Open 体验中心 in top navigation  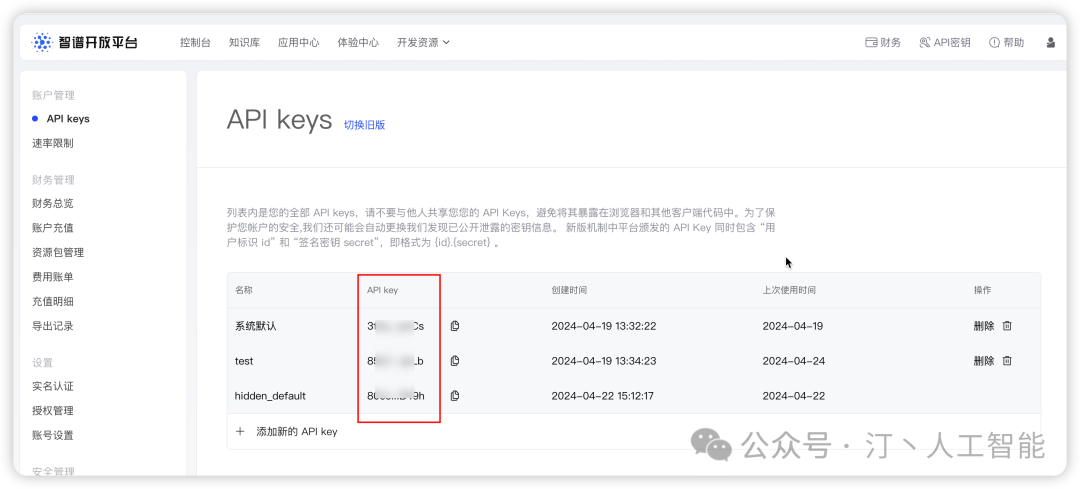358,42
